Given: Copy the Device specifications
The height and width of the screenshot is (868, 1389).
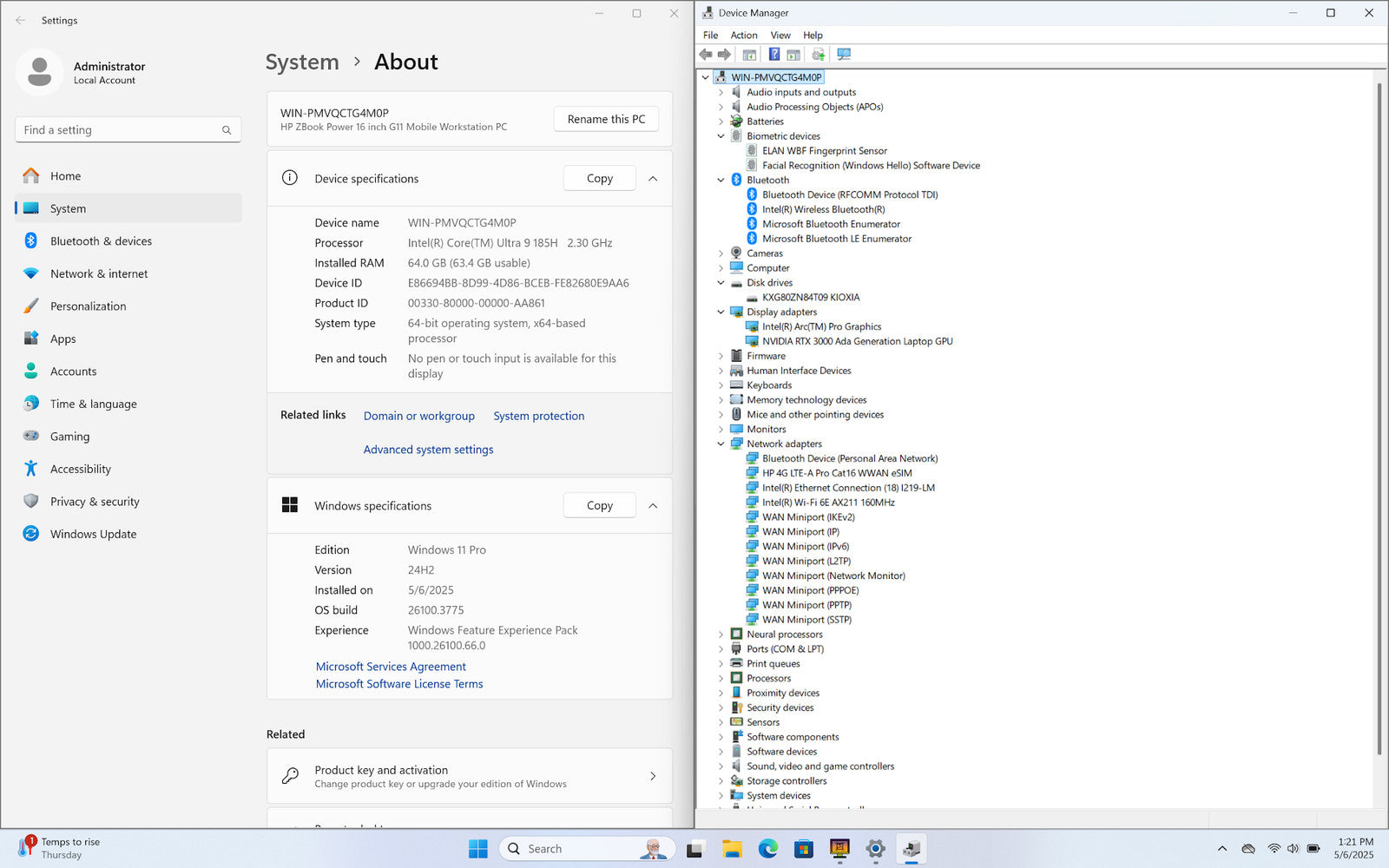Looking at the screenshot, I should pyautogui.click(x=599, y=178).
